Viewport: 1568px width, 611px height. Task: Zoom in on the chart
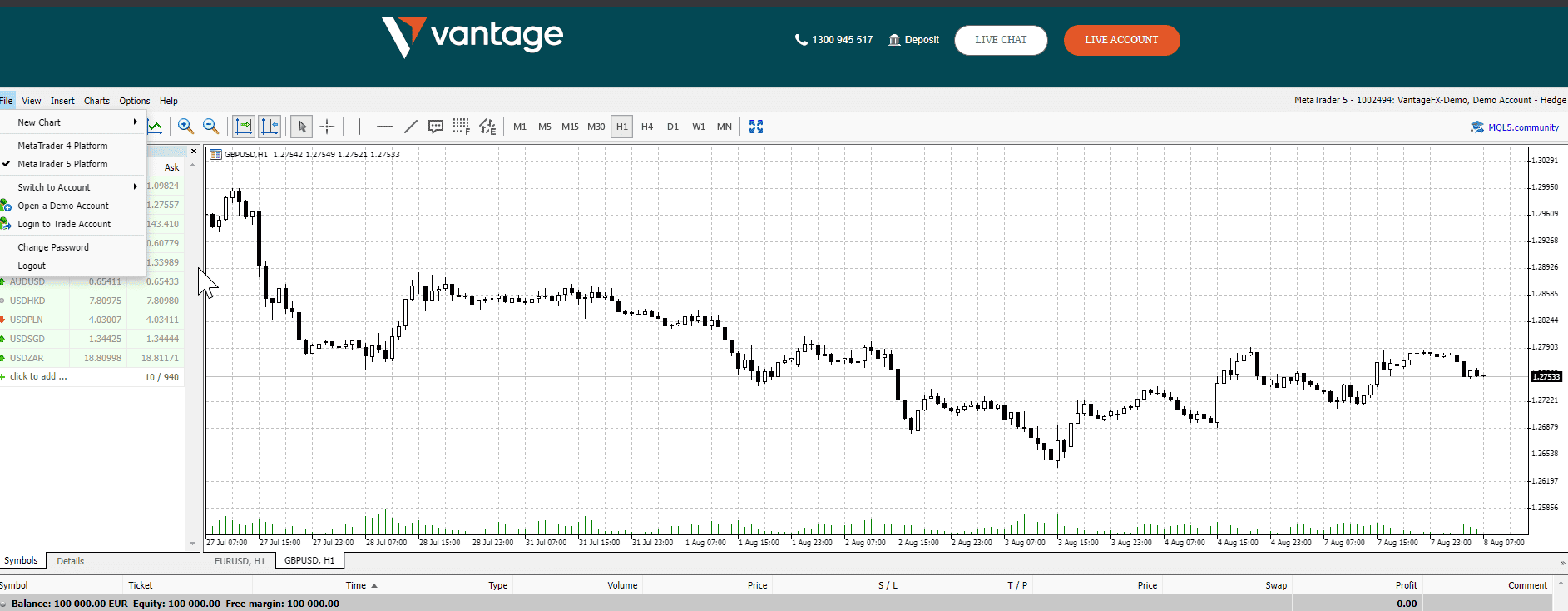pyautogui.click(x=185, y=127)
